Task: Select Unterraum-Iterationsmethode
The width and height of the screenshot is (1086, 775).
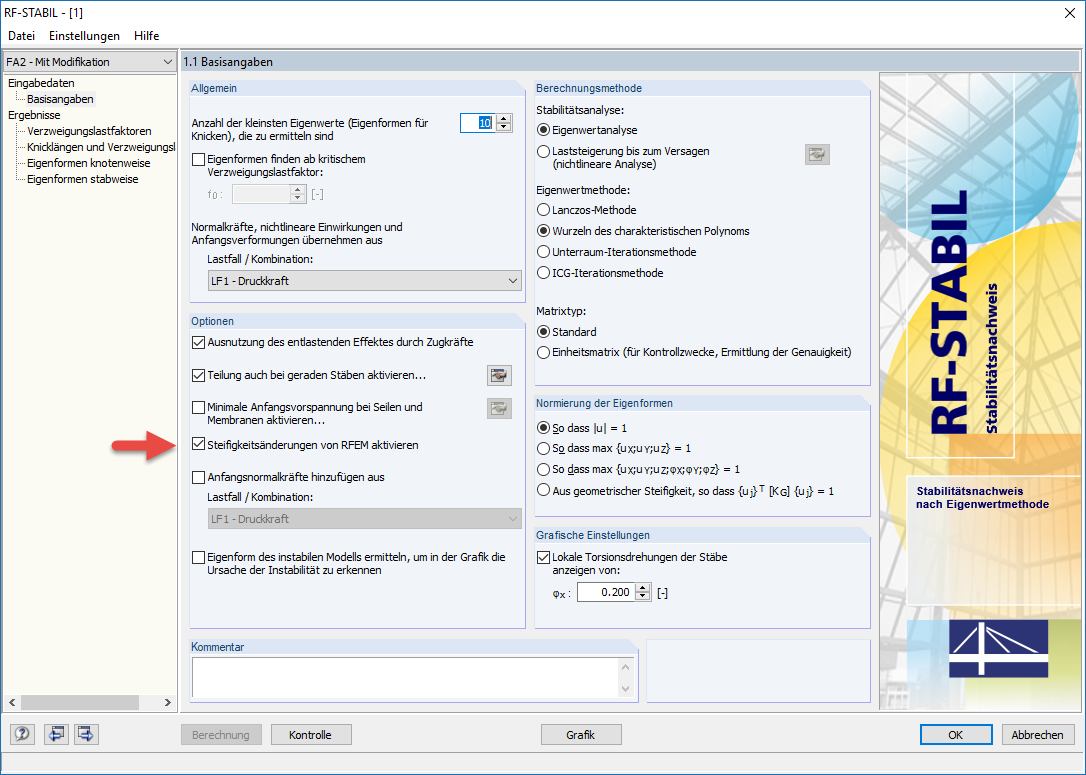Action: (x=544, y=252)
